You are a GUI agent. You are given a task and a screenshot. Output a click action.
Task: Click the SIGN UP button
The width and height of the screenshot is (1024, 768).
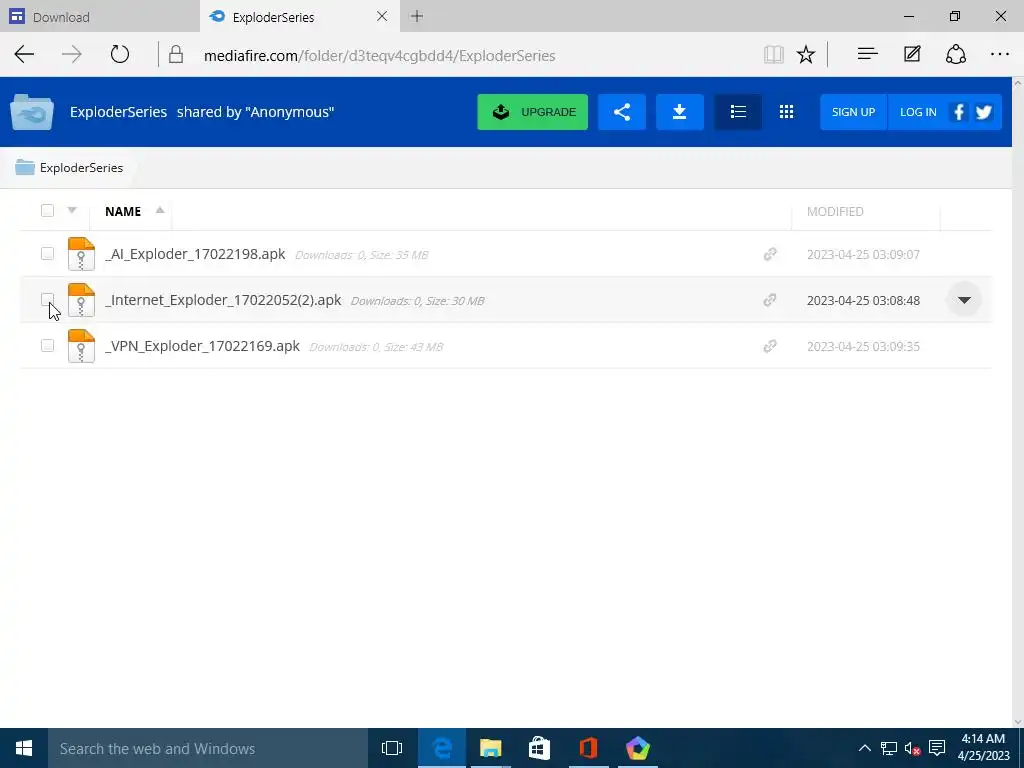click(x=854, y=112)
